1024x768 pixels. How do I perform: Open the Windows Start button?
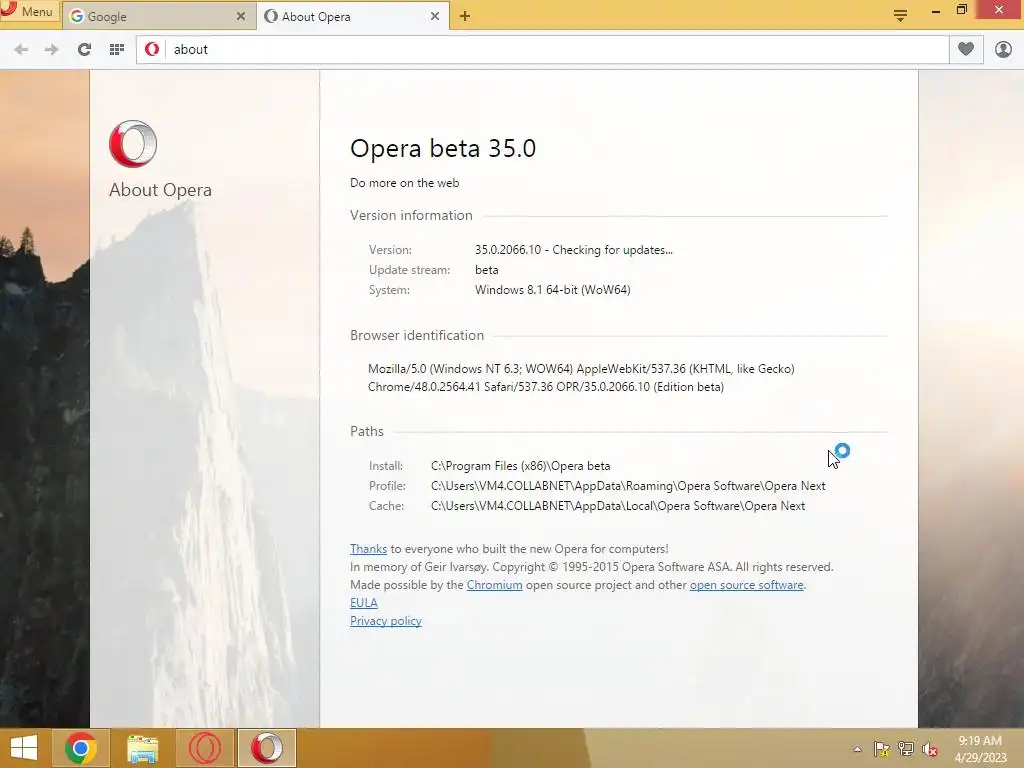[24, 748]
